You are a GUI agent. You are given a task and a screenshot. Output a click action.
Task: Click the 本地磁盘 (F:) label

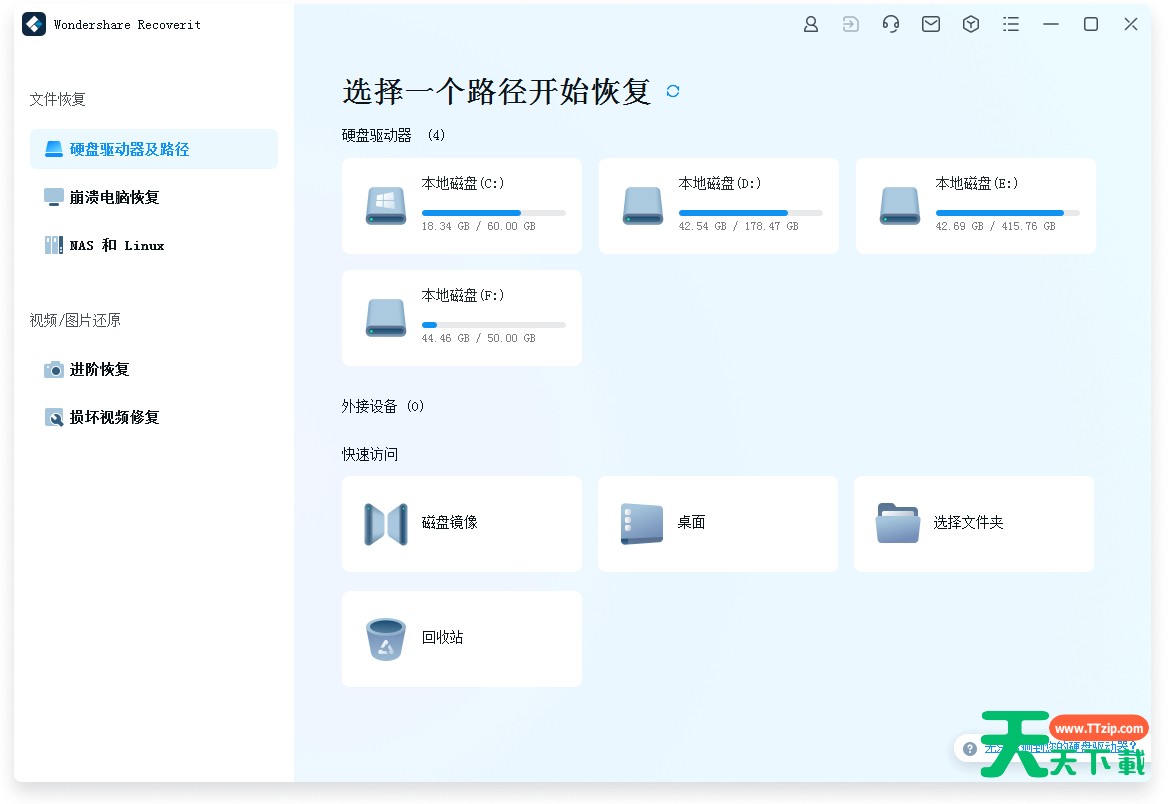pyautogui.click(x=462, y=295)
